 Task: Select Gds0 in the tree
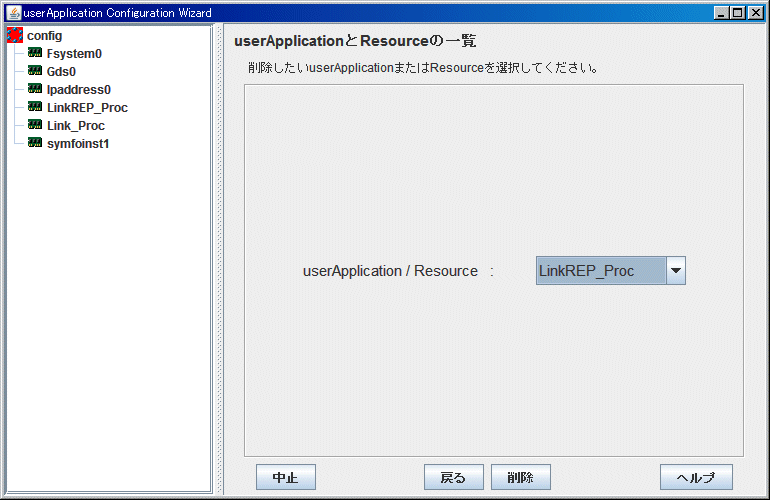[61, 72]
